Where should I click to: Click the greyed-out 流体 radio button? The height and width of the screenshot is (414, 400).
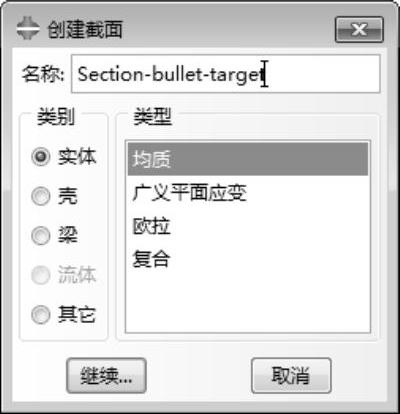[41, 275]
